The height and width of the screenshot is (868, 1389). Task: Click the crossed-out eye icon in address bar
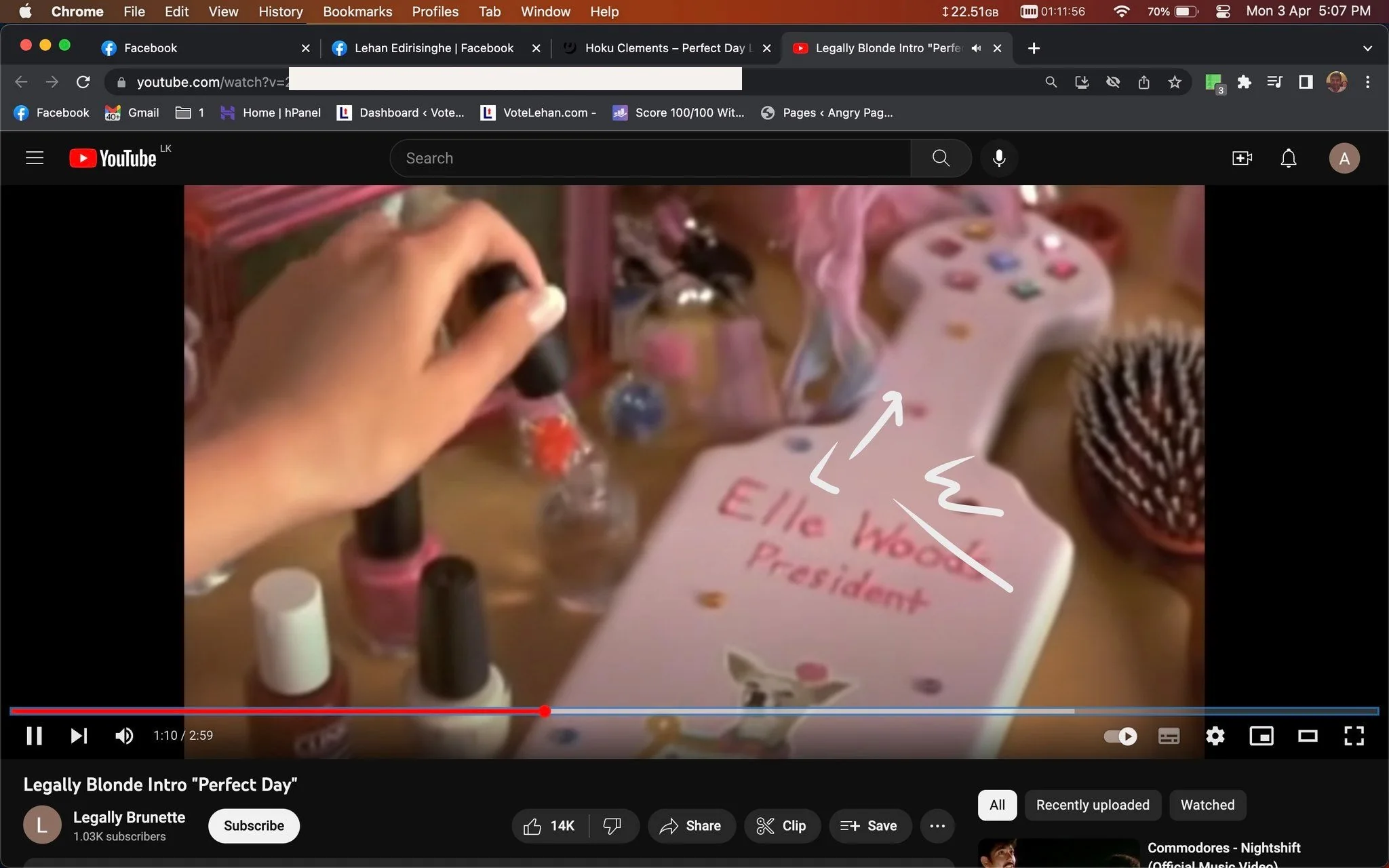(x=1113, y=82)
